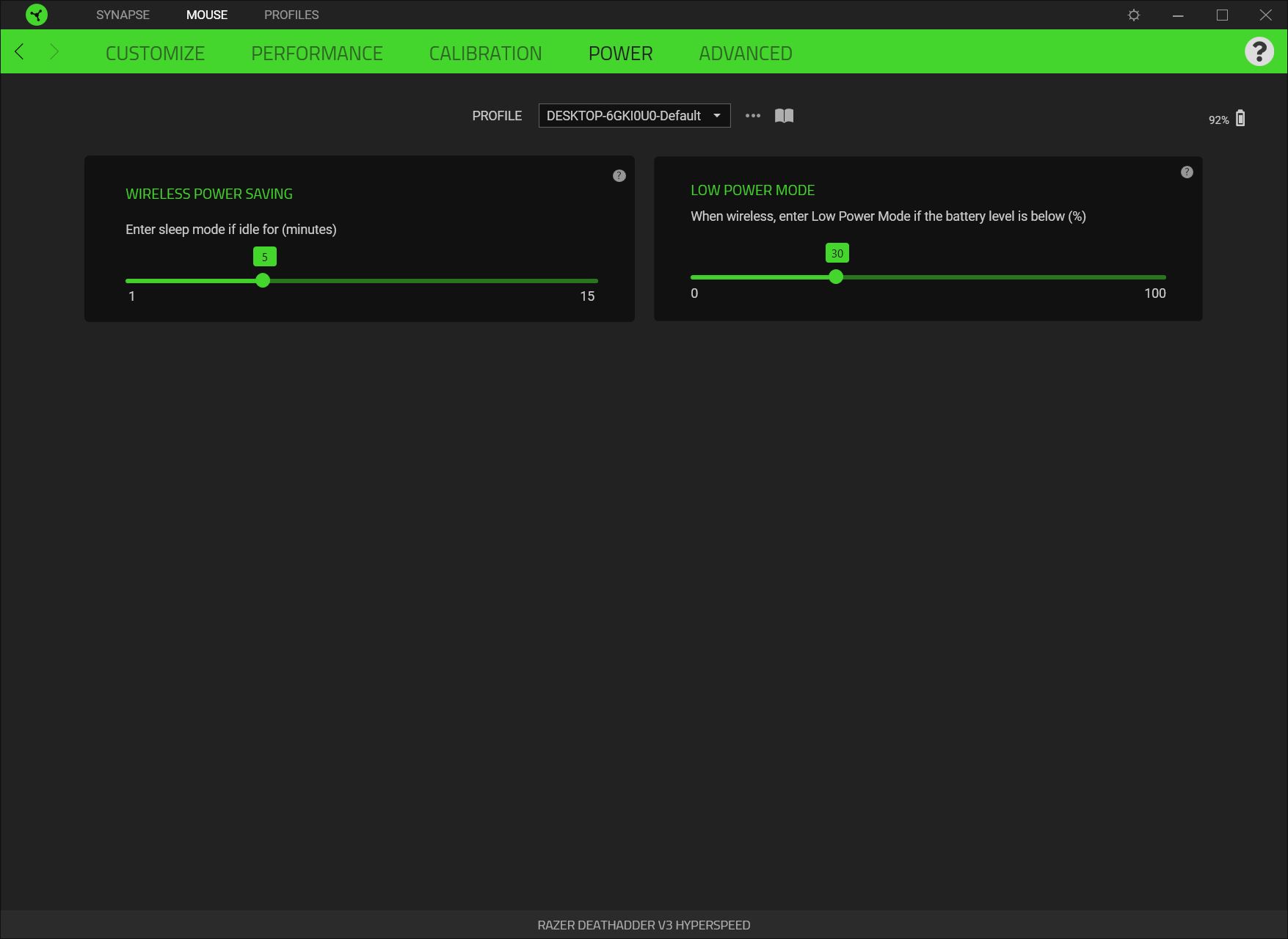Open the CUSTOMIZE tab
This screenshot has width=1288, height=939.
(x=155, y=53)
